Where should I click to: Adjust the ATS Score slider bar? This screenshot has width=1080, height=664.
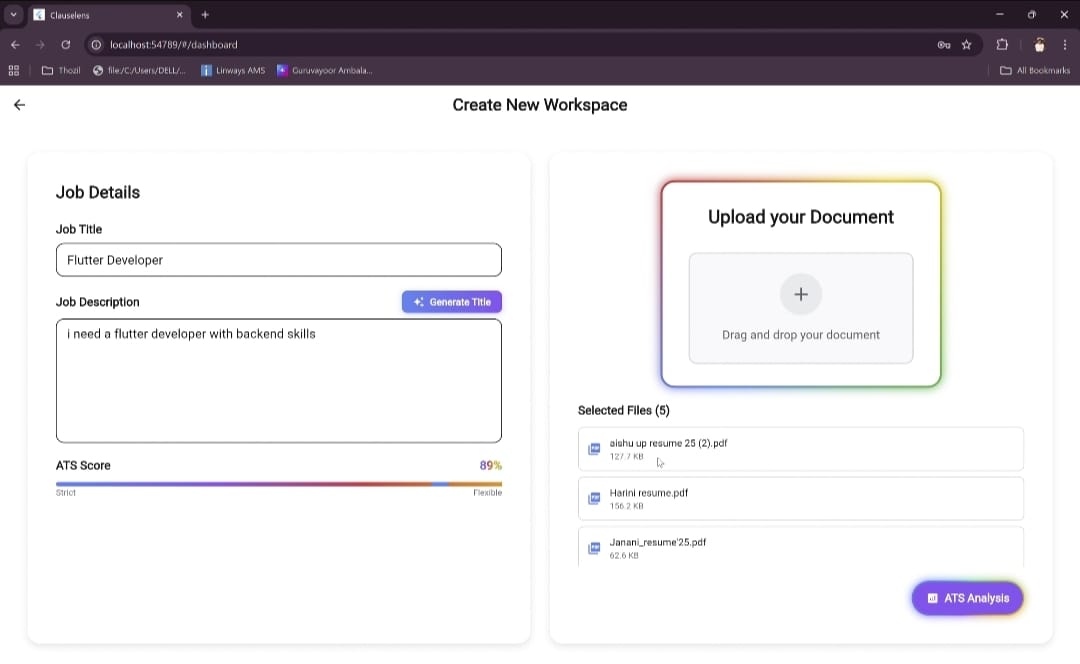click(x=279, y=484)
